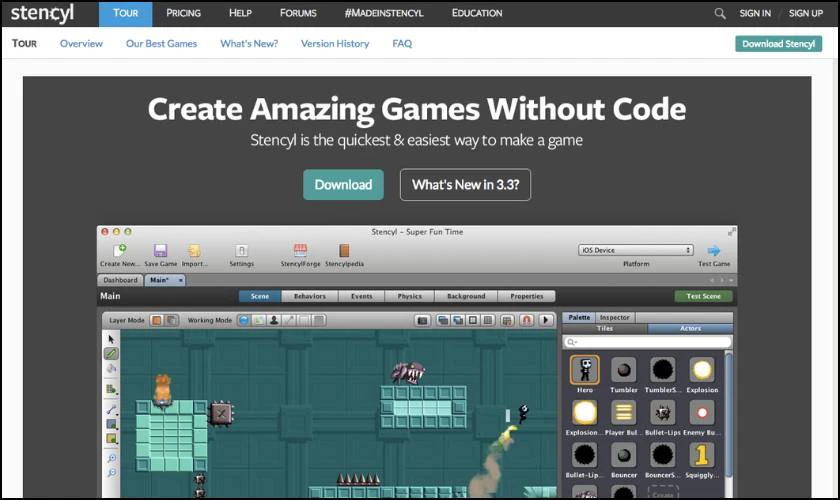Click the What's New in 3.3? button
This screenshot has height=500, width=840.
(x=466, y=185)
